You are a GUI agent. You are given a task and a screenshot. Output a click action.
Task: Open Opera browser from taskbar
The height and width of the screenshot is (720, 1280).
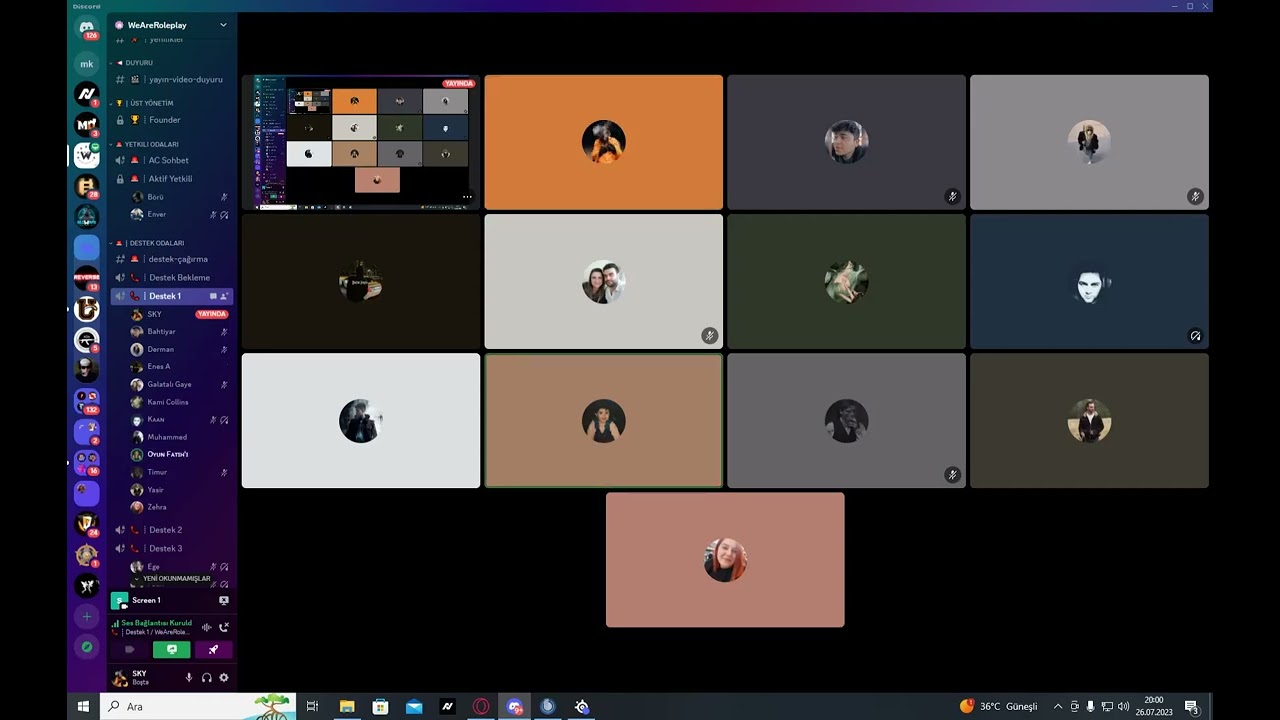tap(481, 706)
